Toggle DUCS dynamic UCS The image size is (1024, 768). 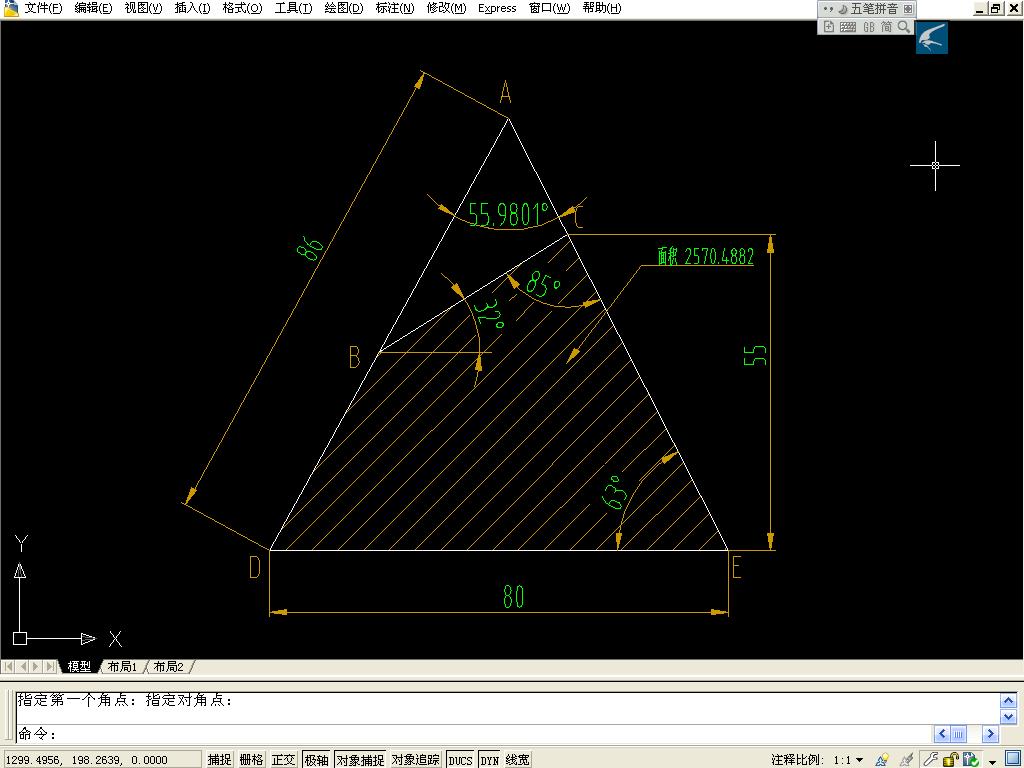(460, 760)
